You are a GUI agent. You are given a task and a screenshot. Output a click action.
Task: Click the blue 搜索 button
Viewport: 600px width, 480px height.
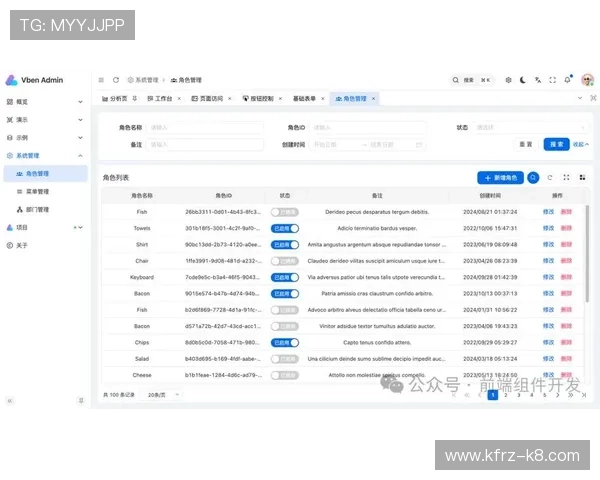(556, 144)
